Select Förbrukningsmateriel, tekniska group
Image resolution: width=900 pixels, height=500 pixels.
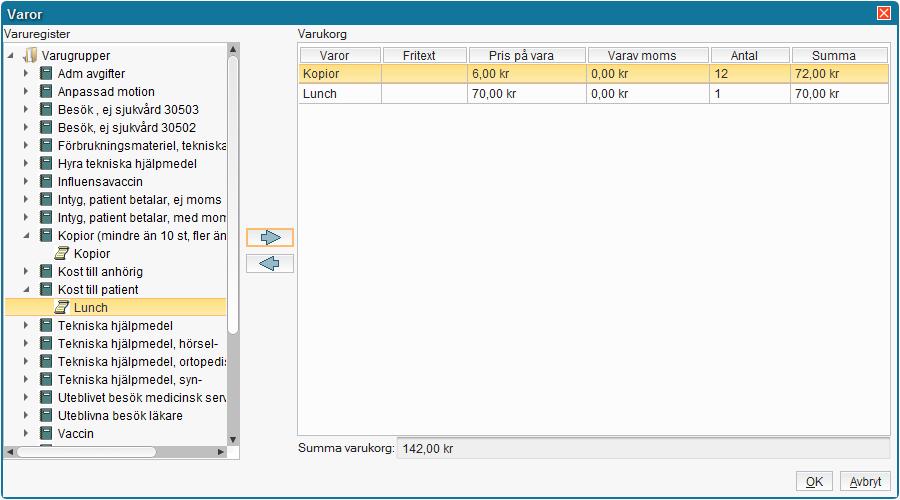[142, 146]
